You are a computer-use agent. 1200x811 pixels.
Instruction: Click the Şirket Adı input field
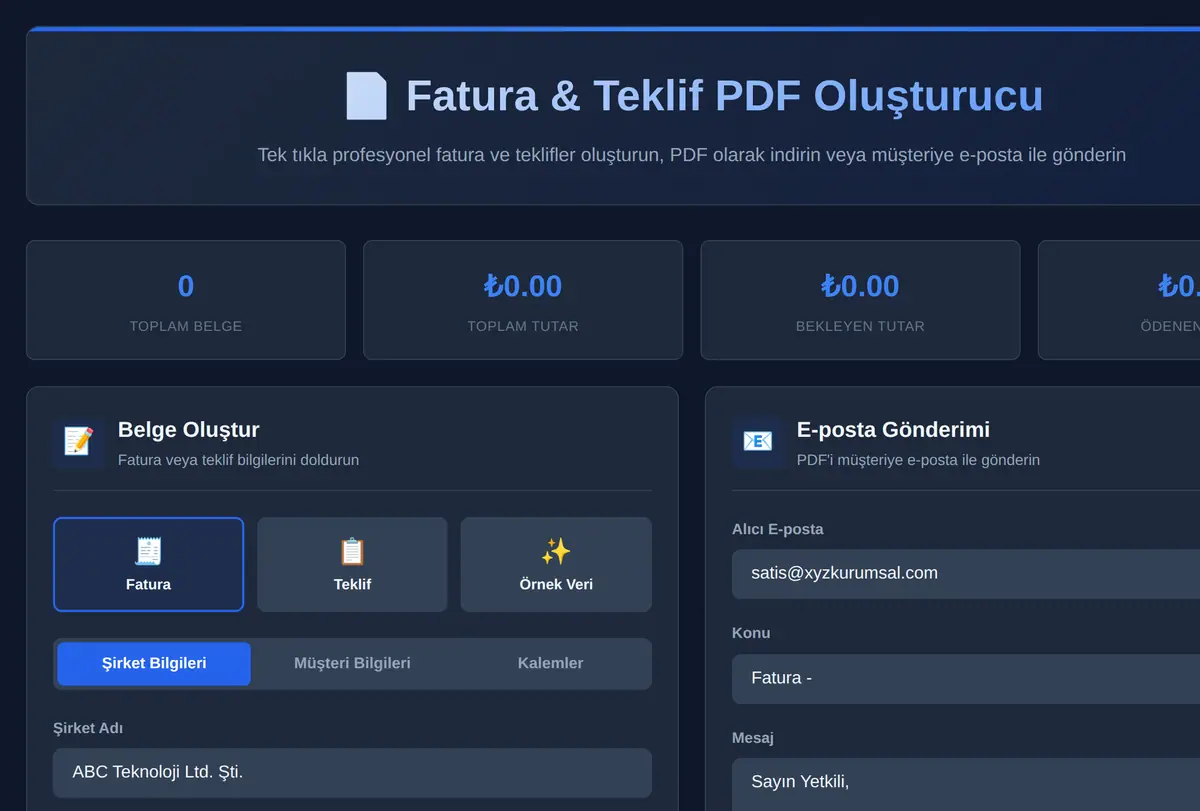click(352, 773)
